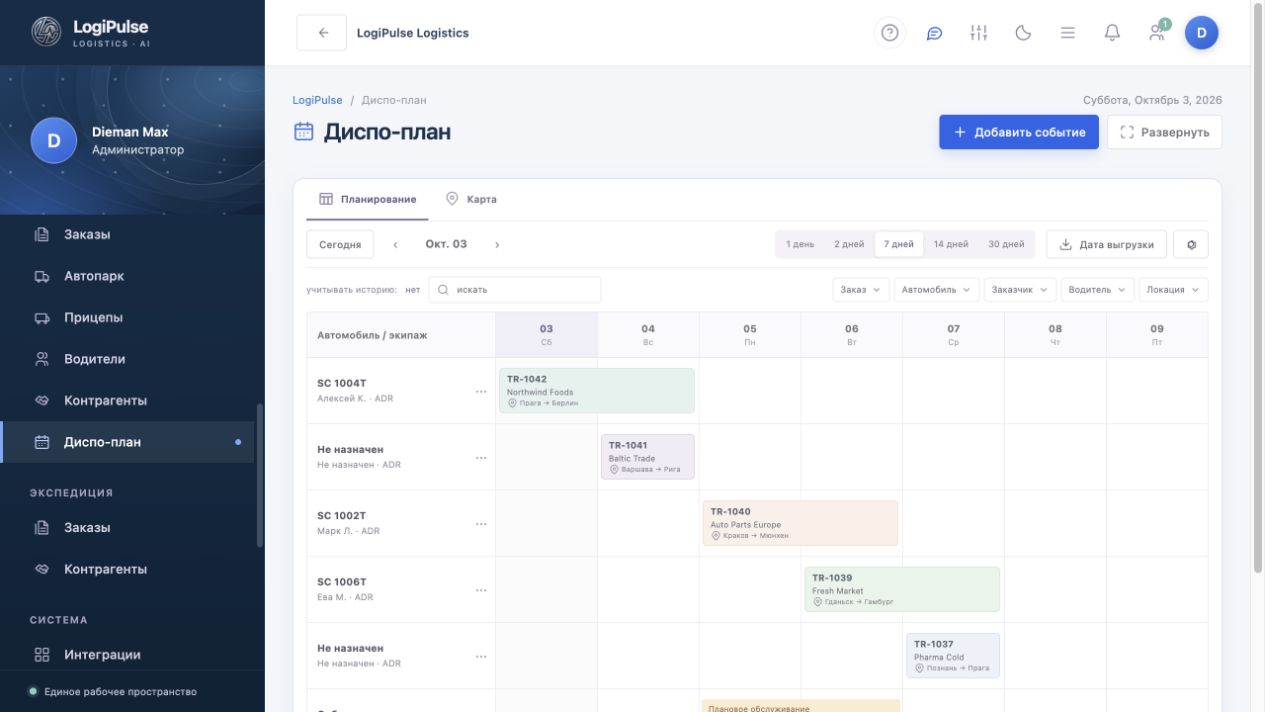Click the LogiPulse logo in sidebar
The height and width of the screenshot is (712, 1265).
point(89,33)
